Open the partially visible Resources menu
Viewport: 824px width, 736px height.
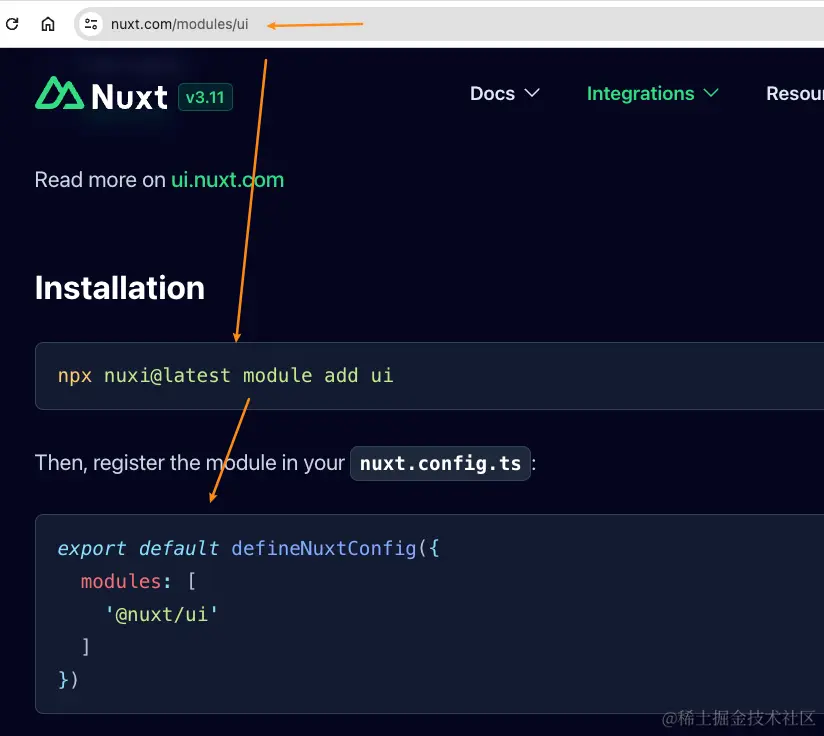click(x=794, y=93)
